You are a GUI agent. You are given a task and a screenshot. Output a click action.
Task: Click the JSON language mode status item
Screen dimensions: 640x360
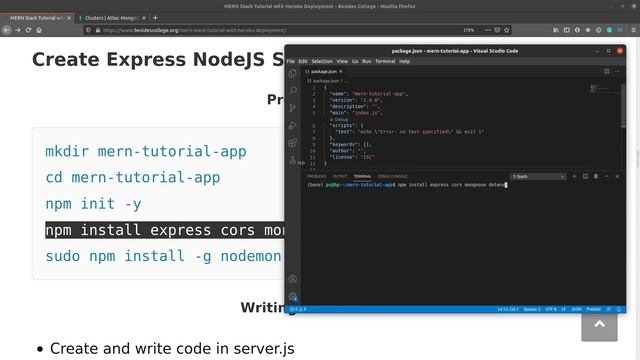pos(576,309)
